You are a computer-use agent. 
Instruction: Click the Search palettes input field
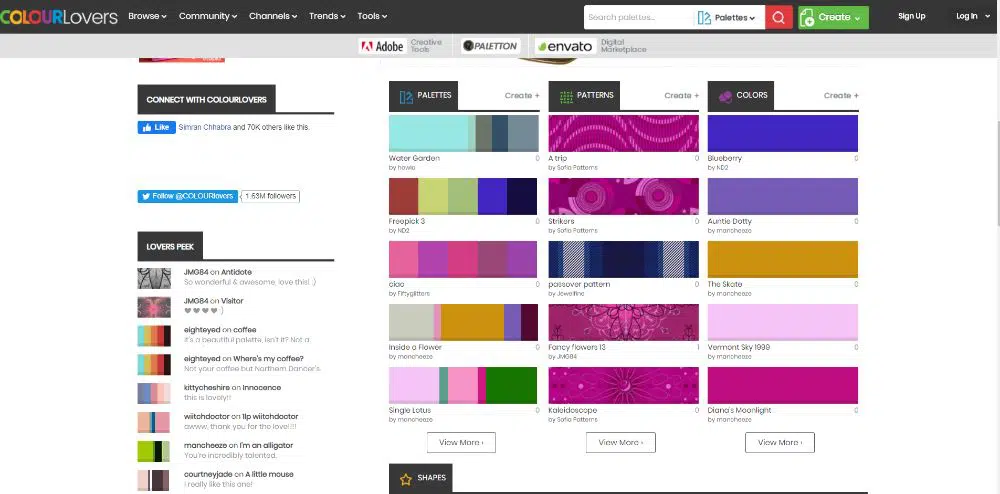click(637, 17)
